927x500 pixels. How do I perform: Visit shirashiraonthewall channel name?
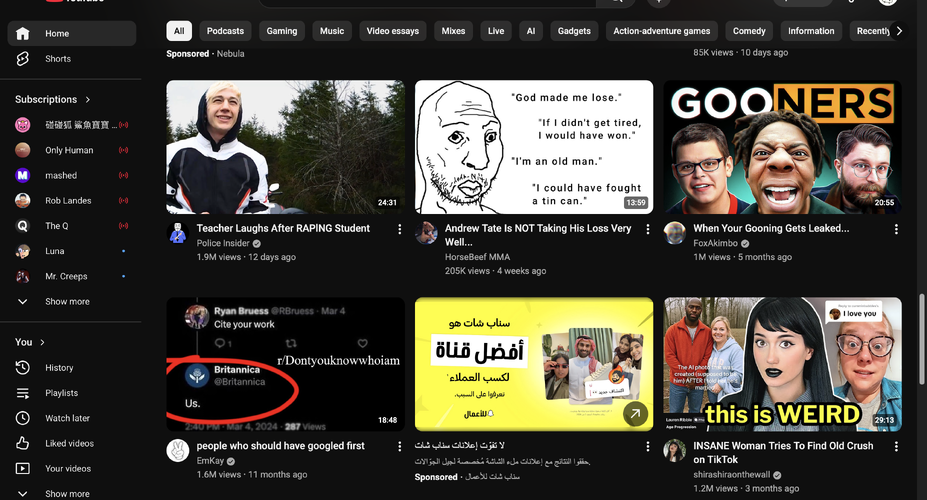pos(731,474)
